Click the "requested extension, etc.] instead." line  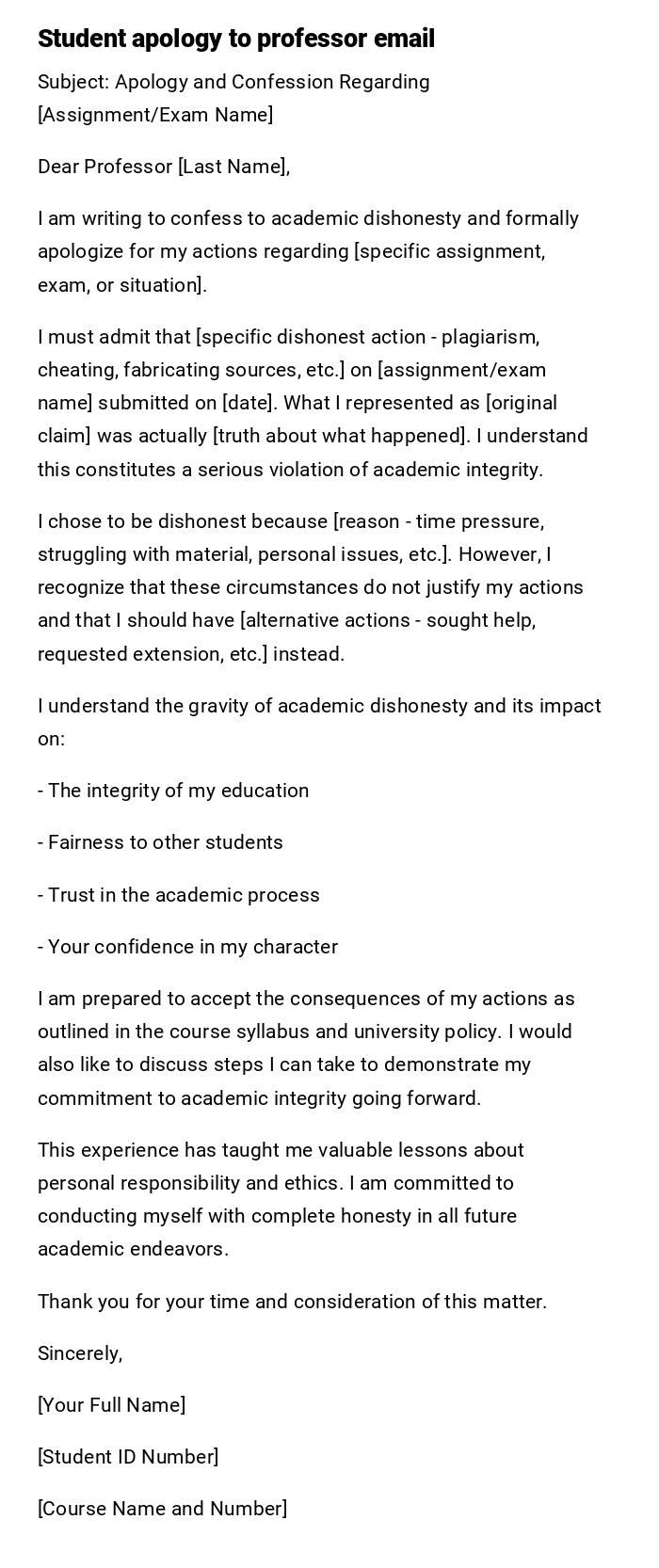[191, 654]
